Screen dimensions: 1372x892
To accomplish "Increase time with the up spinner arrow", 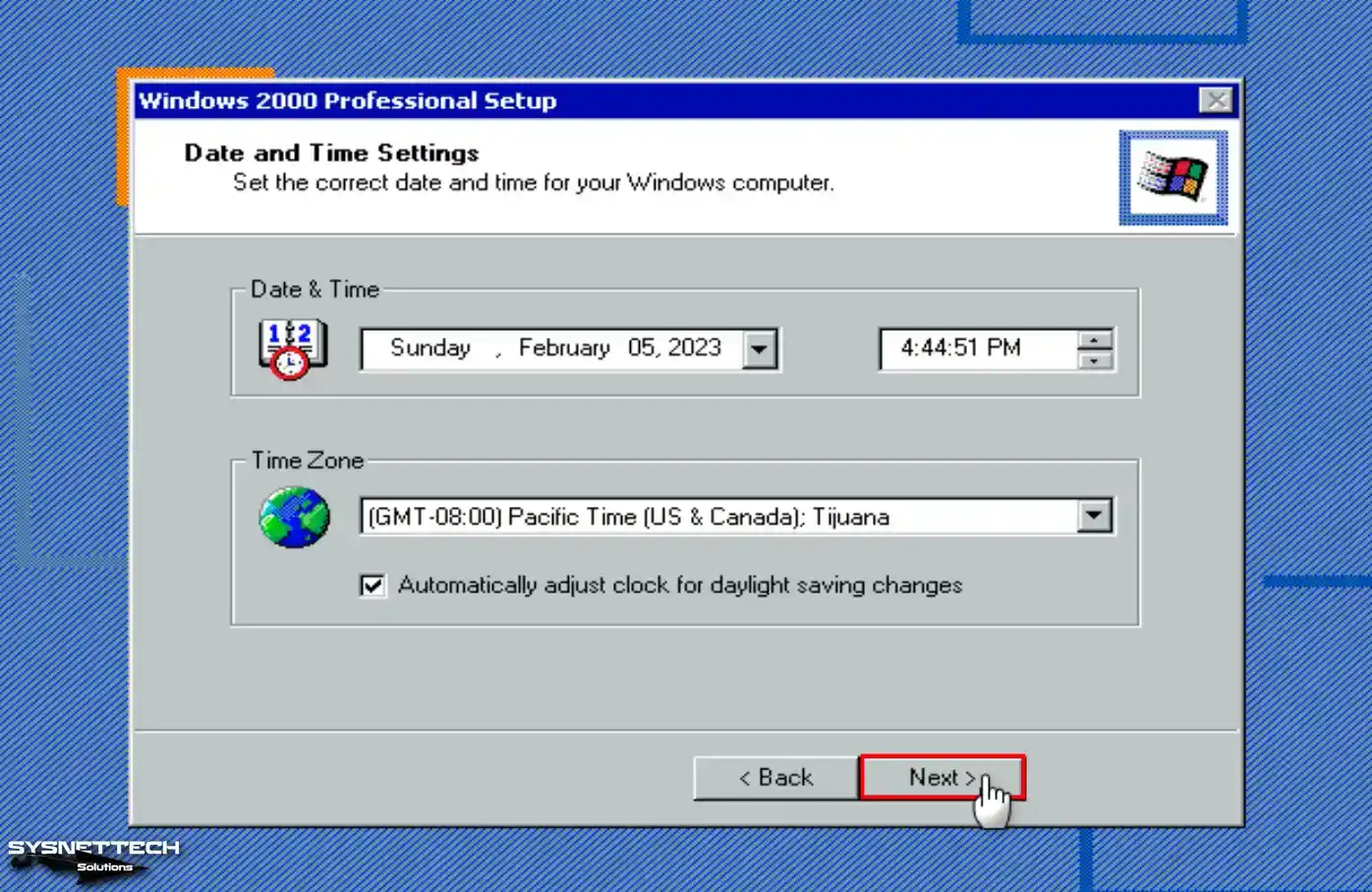I will tap(1094, 340).
